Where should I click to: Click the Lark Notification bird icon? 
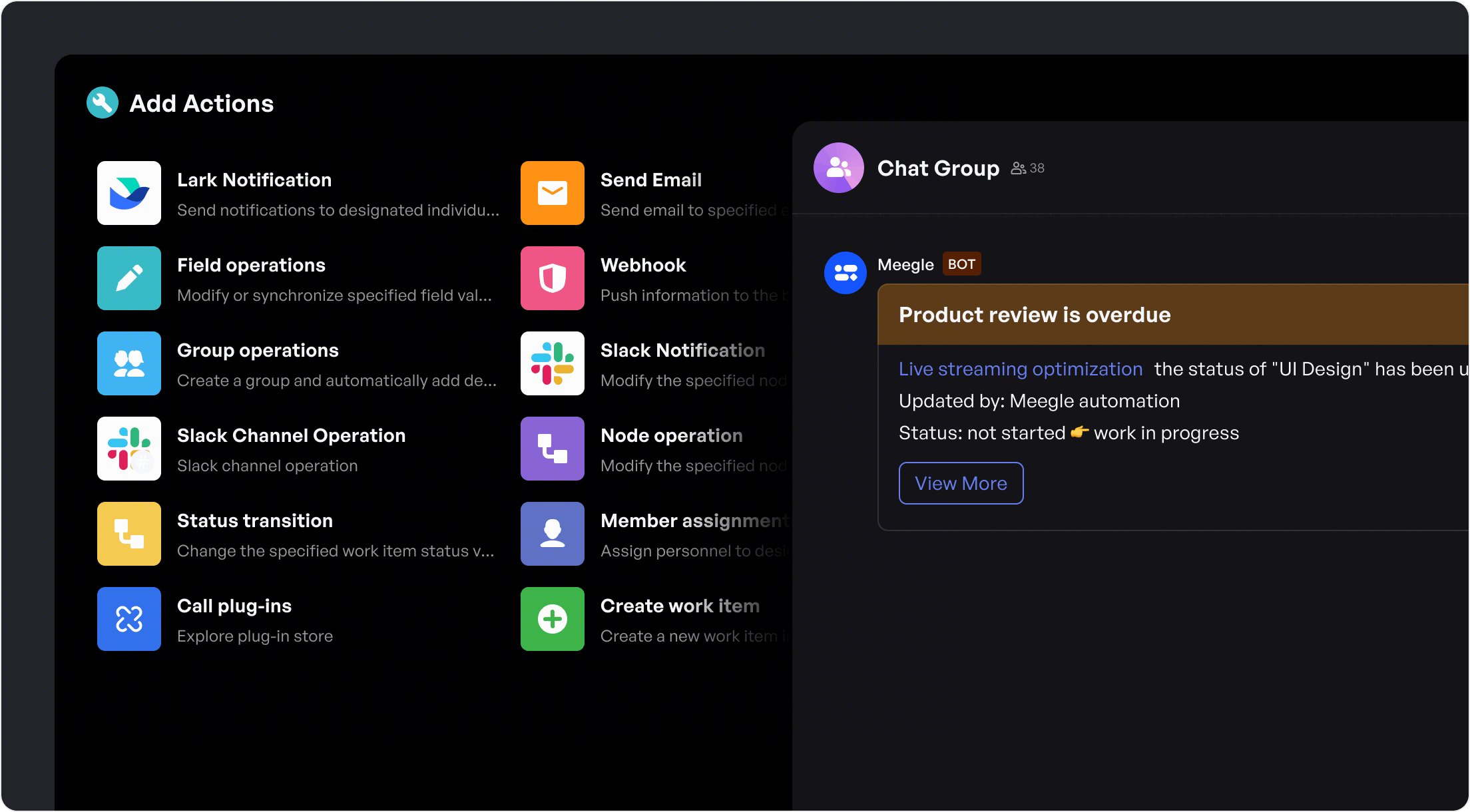pyautogui.click(x=129, y=193)
